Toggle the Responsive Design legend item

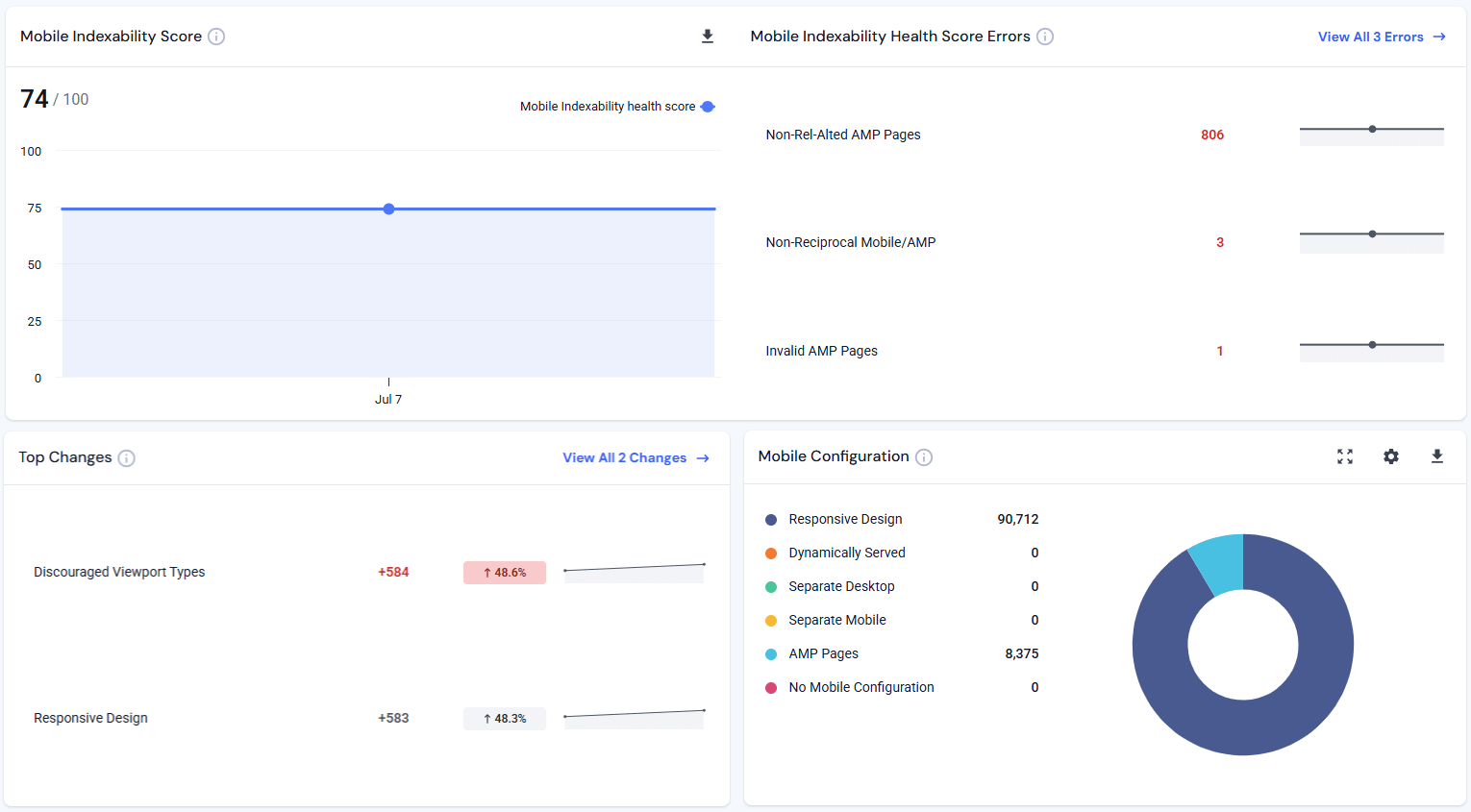tap(845, 519)
